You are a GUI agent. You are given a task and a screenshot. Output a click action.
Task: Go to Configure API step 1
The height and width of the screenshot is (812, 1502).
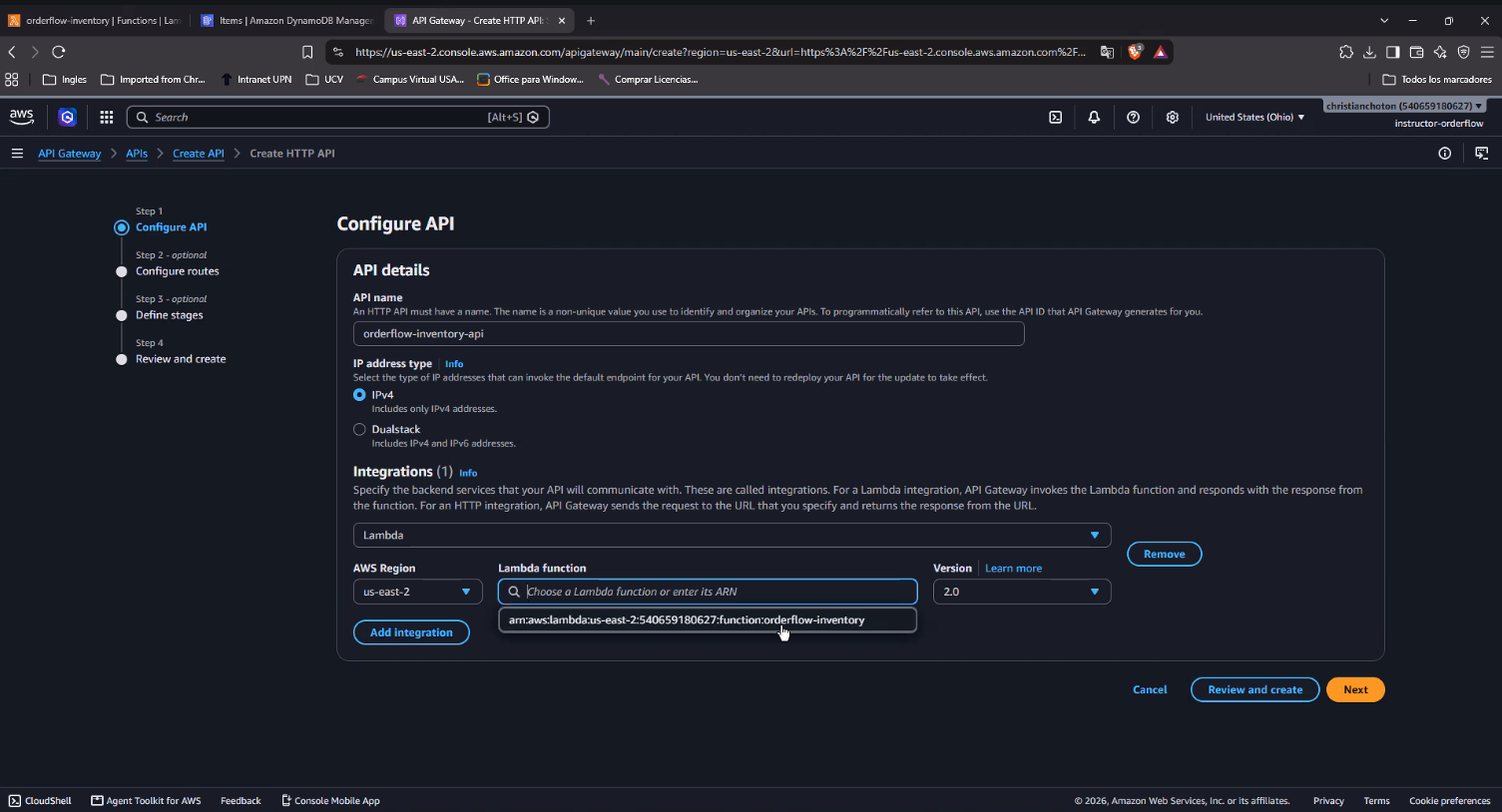click(x=171, y=227)
